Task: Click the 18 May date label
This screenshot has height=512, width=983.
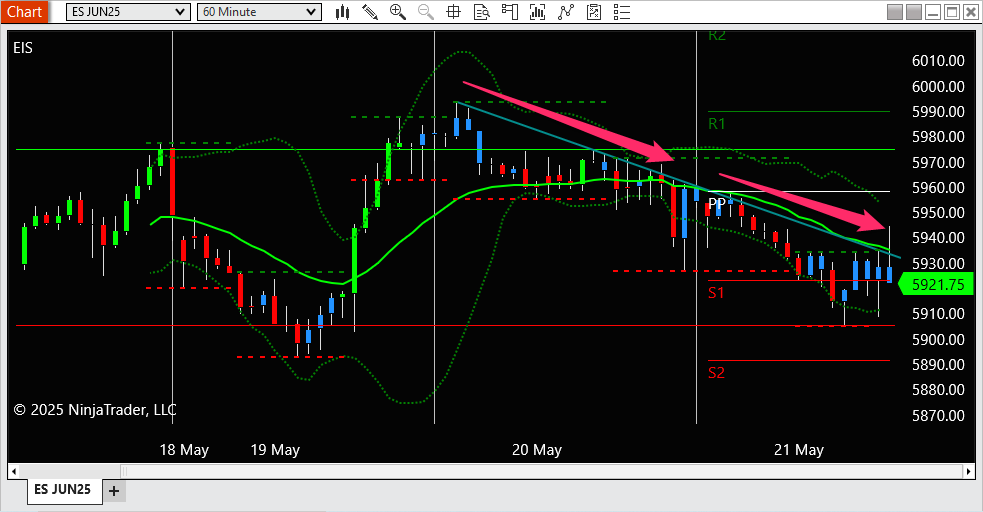Action: (184, 450)
